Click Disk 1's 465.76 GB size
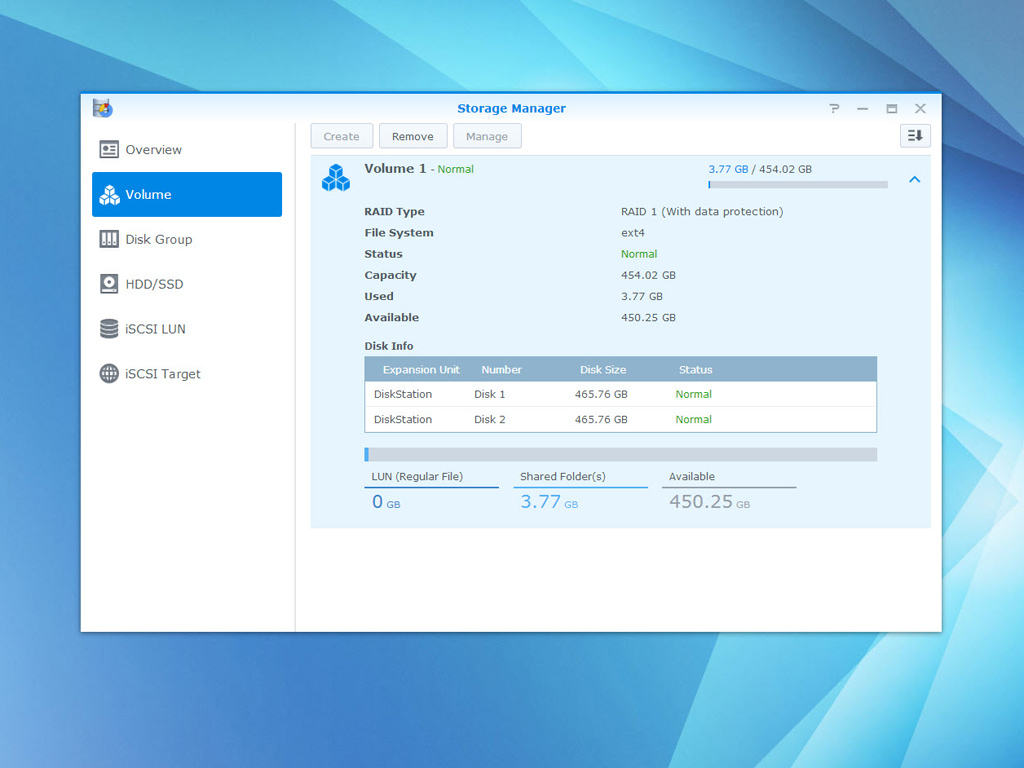 pyautogui.click(x=601, y=394)
